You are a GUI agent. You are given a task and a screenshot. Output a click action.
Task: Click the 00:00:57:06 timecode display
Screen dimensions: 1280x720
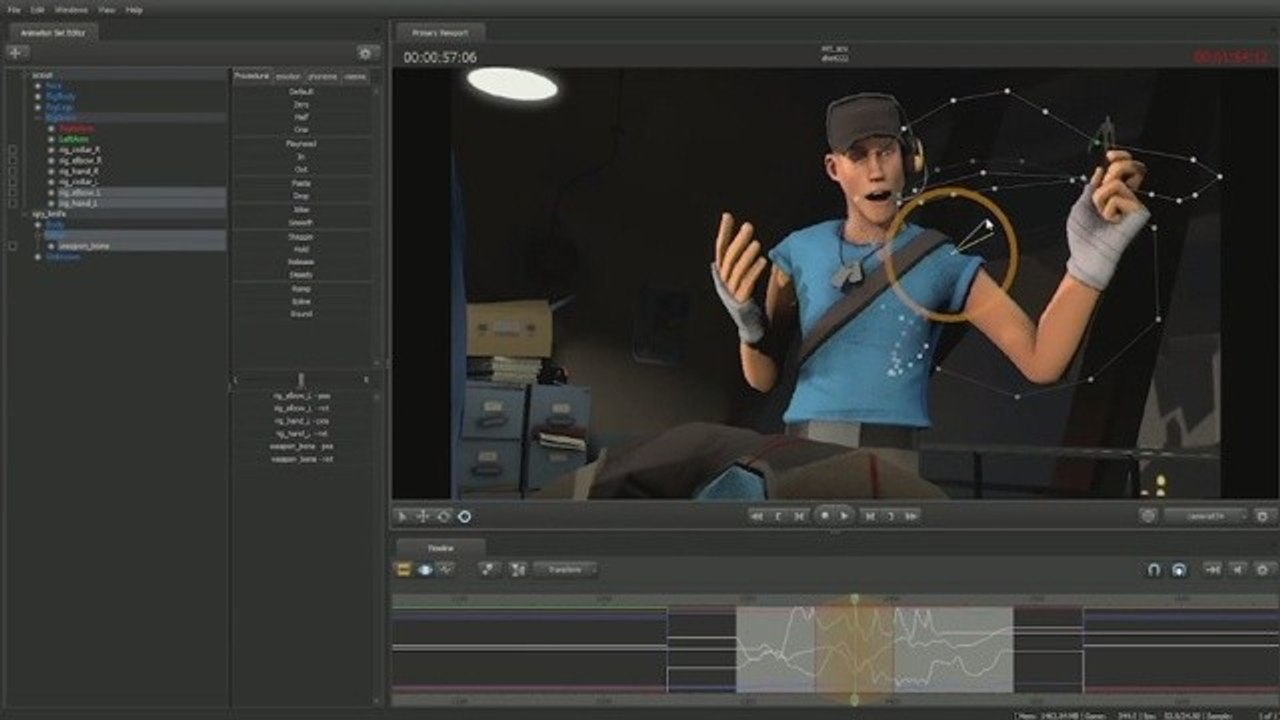(440, 58)
